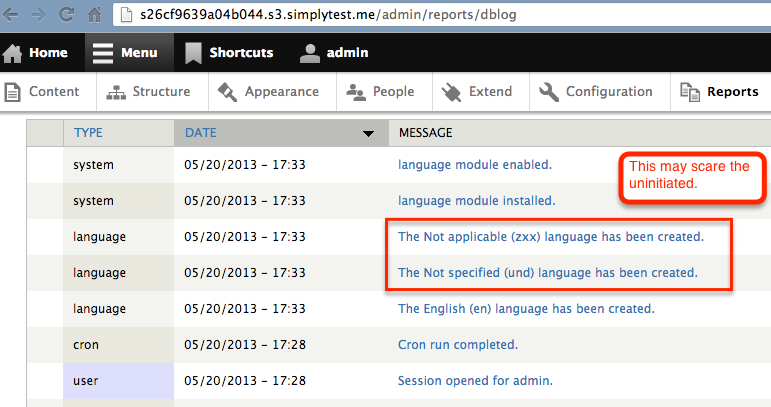
Task: Click the date of zxx language row
Action: click(245, 236)
